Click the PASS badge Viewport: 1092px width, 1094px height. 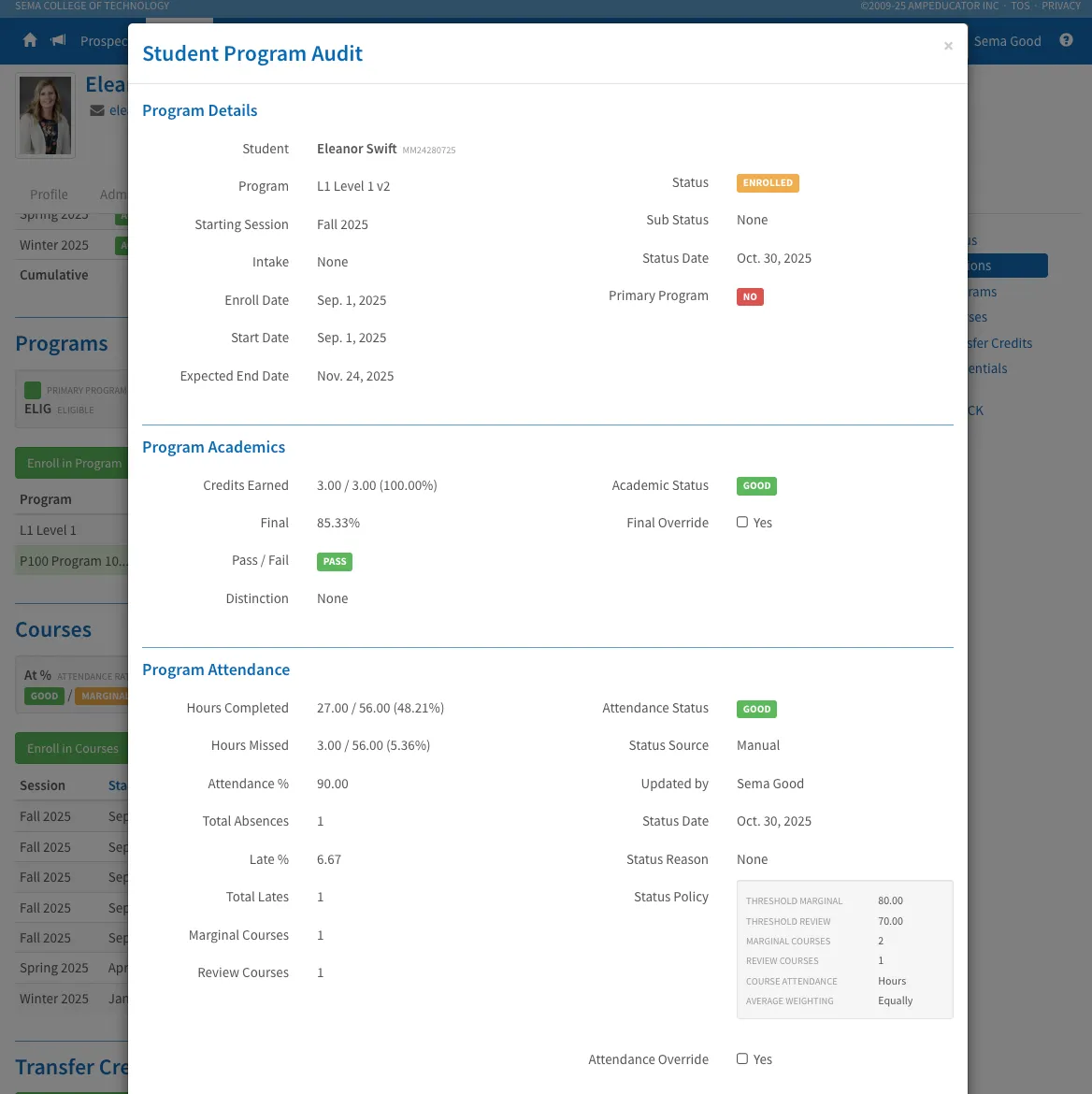[x=334, y=562]
